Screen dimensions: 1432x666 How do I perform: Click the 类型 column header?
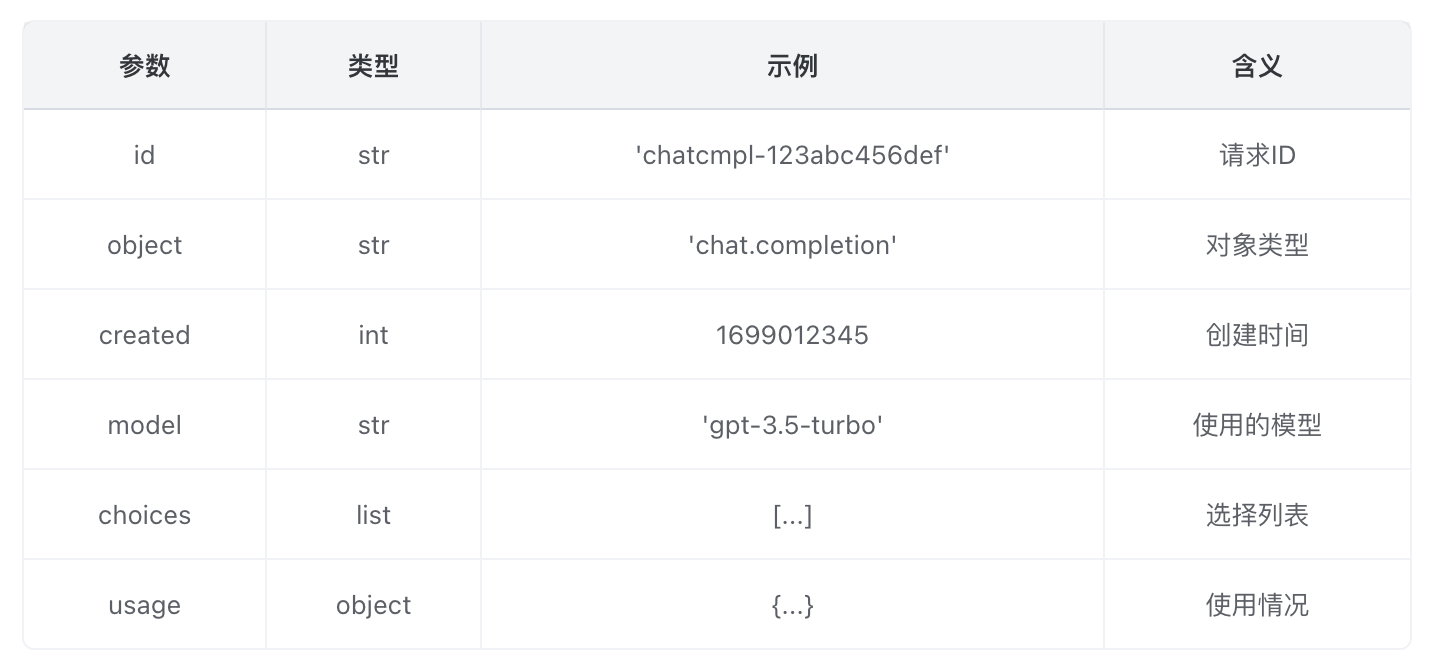pyautogui.click(x=373, y=66)
